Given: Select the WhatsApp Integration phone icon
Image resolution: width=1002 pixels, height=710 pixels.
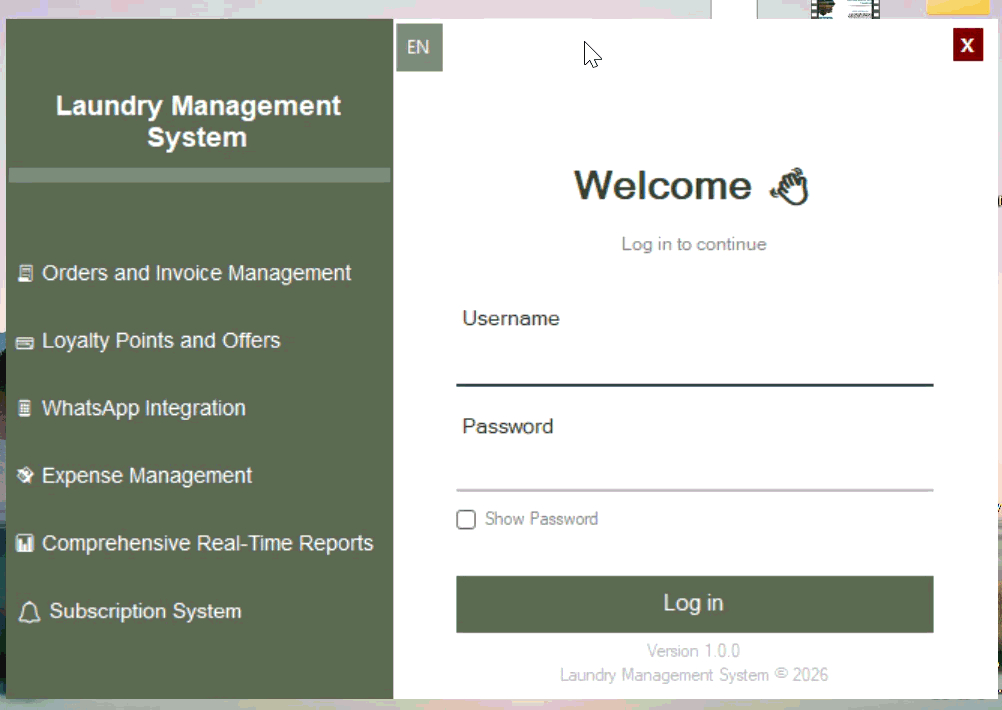Looking at the screenshot, I should 24,408.
